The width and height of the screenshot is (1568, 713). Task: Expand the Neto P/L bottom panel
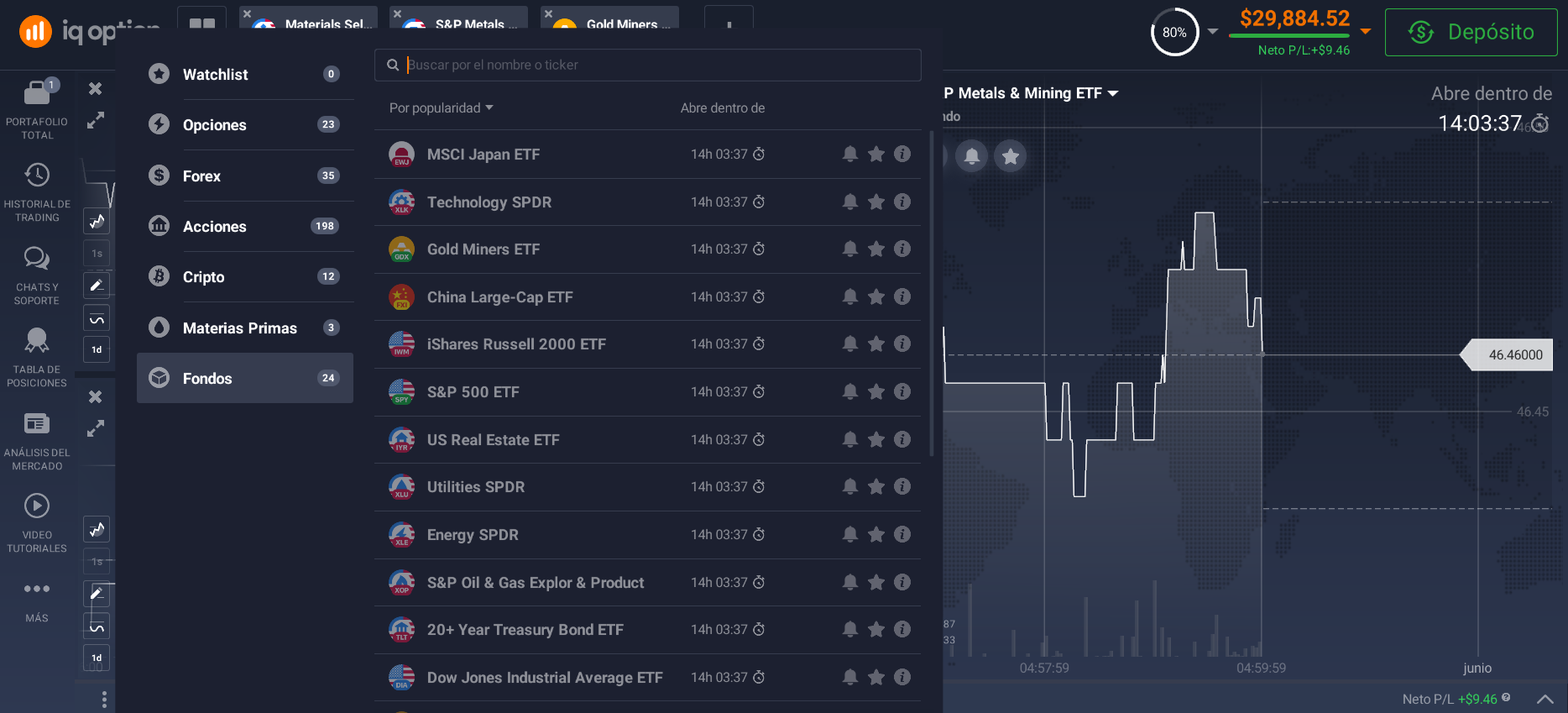(1544, 699)
